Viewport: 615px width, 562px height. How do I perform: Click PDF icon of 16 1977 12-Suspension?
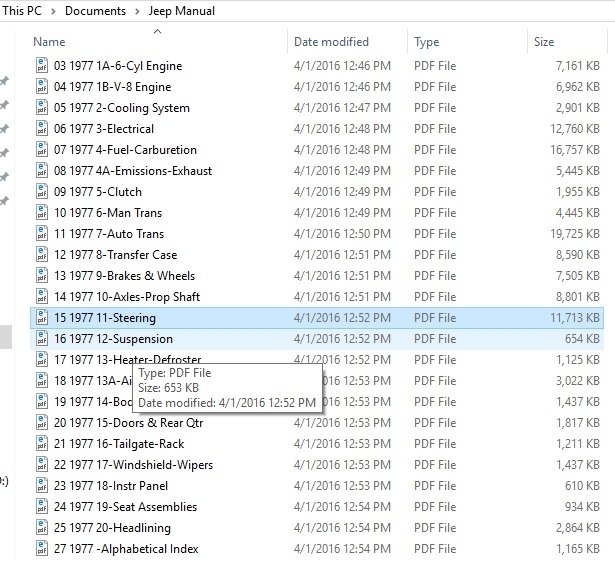[x=42, y=338]
